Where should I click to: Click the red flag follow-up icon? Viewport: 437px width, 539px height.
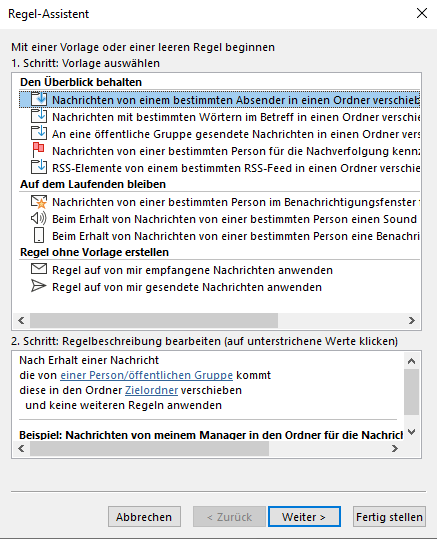(38, 150)
